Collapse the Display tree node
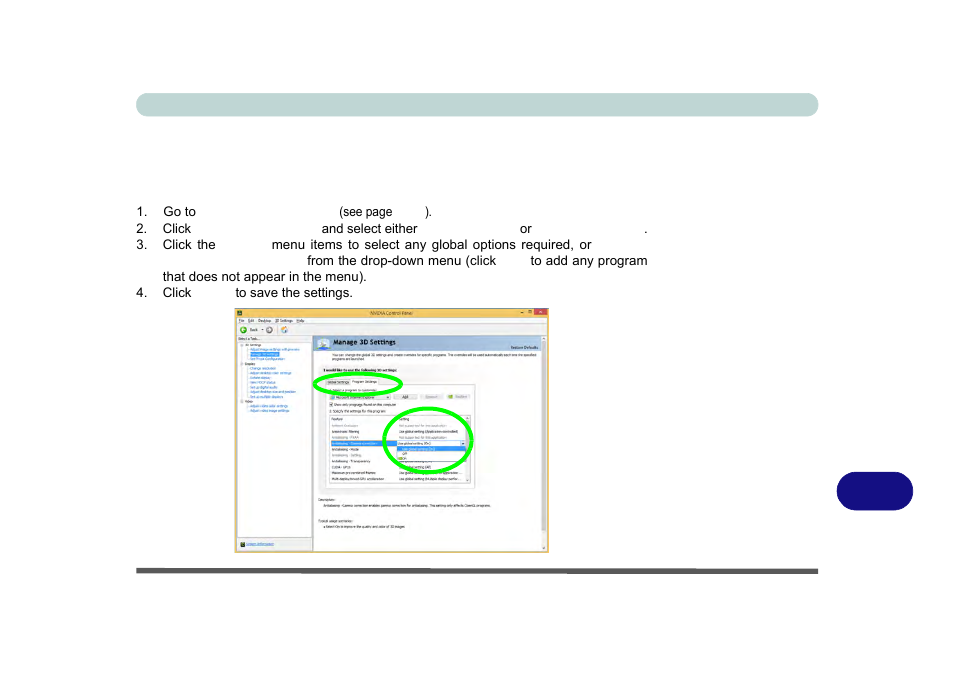Screen dimensions: 954x673 (242, 364)
